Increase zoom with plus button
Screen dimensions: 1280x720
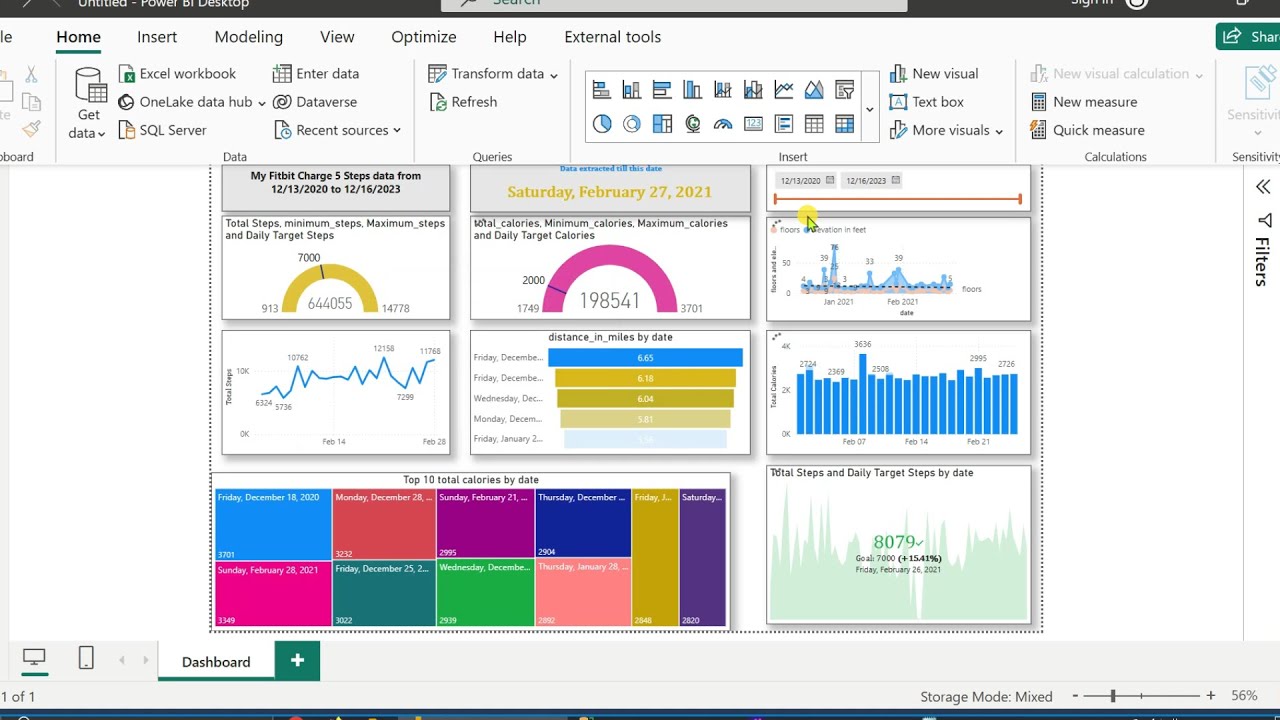click(1210, 696)
